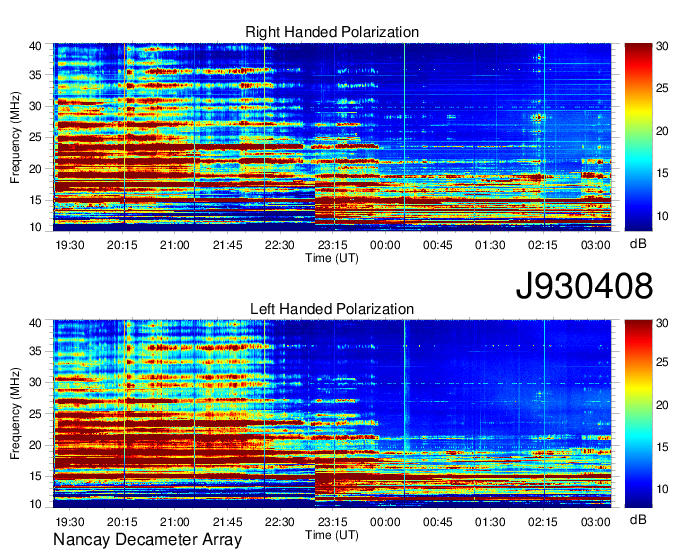
Task: Click the top plot's color scale bar
Action: click(x=638, y=137)
